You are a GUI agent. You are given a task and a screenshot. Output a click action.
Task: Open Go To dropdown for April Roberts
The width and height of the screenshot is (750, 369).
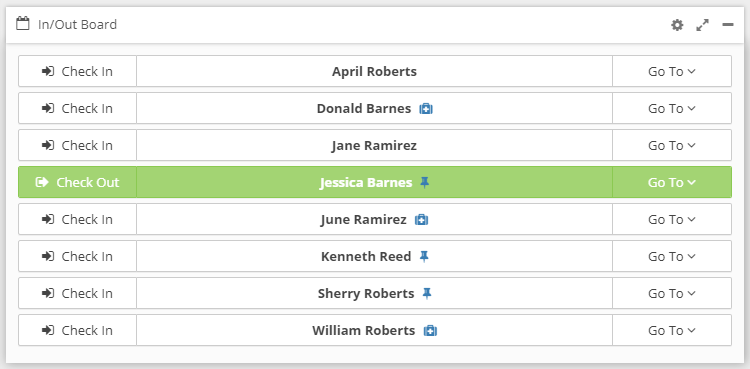pyautogui.click(x=672, y=71)
